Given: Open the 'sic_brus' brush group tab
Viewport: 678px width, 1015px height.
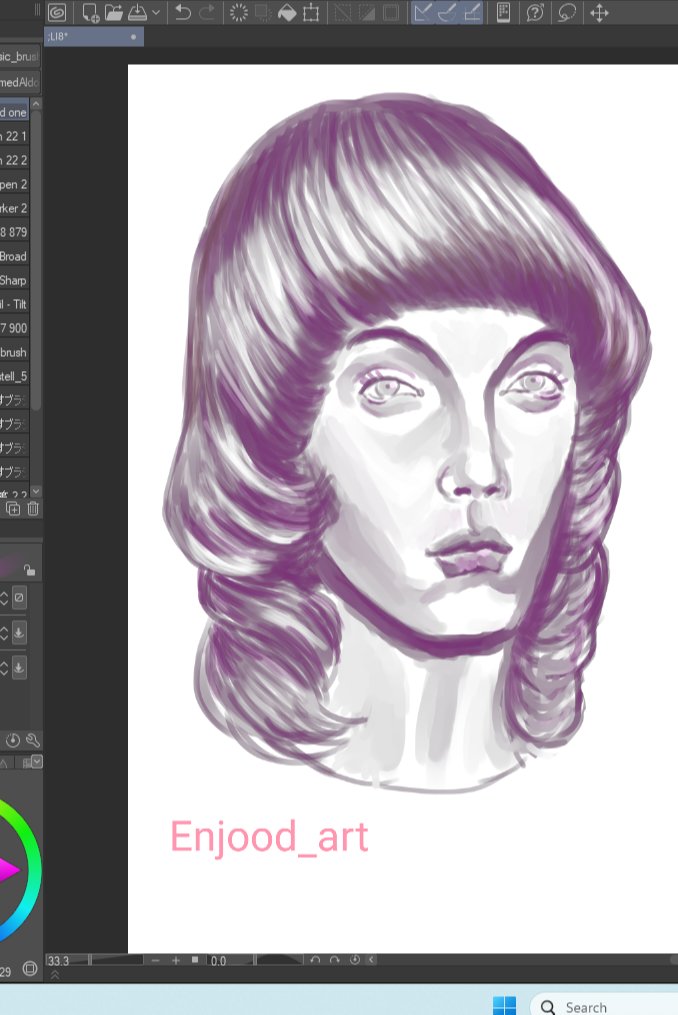Looking at the screenshot, I should (19, 56).
